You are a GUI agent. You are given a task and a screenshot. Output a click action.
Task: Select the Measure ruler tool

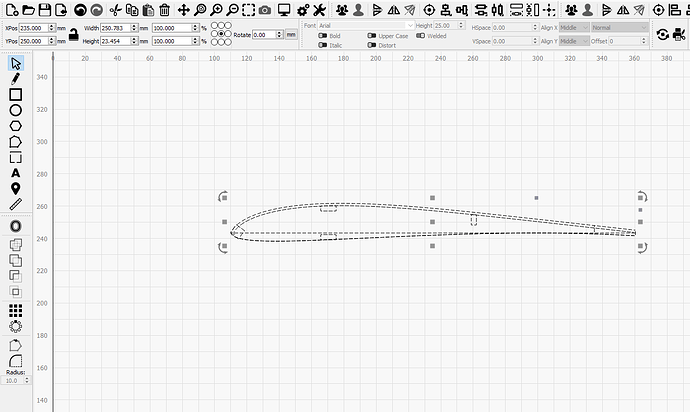pyautogui.click(x=15, y=204)
